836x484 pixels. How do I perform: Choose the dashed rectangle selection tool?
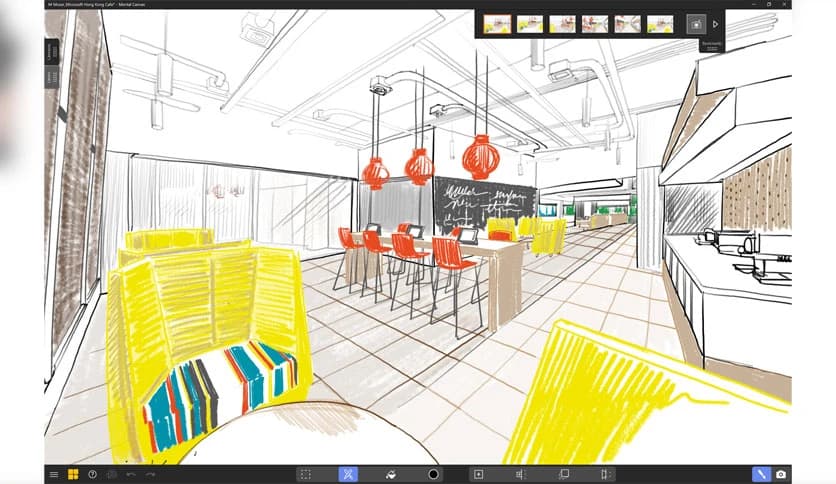tap(306, 474)
